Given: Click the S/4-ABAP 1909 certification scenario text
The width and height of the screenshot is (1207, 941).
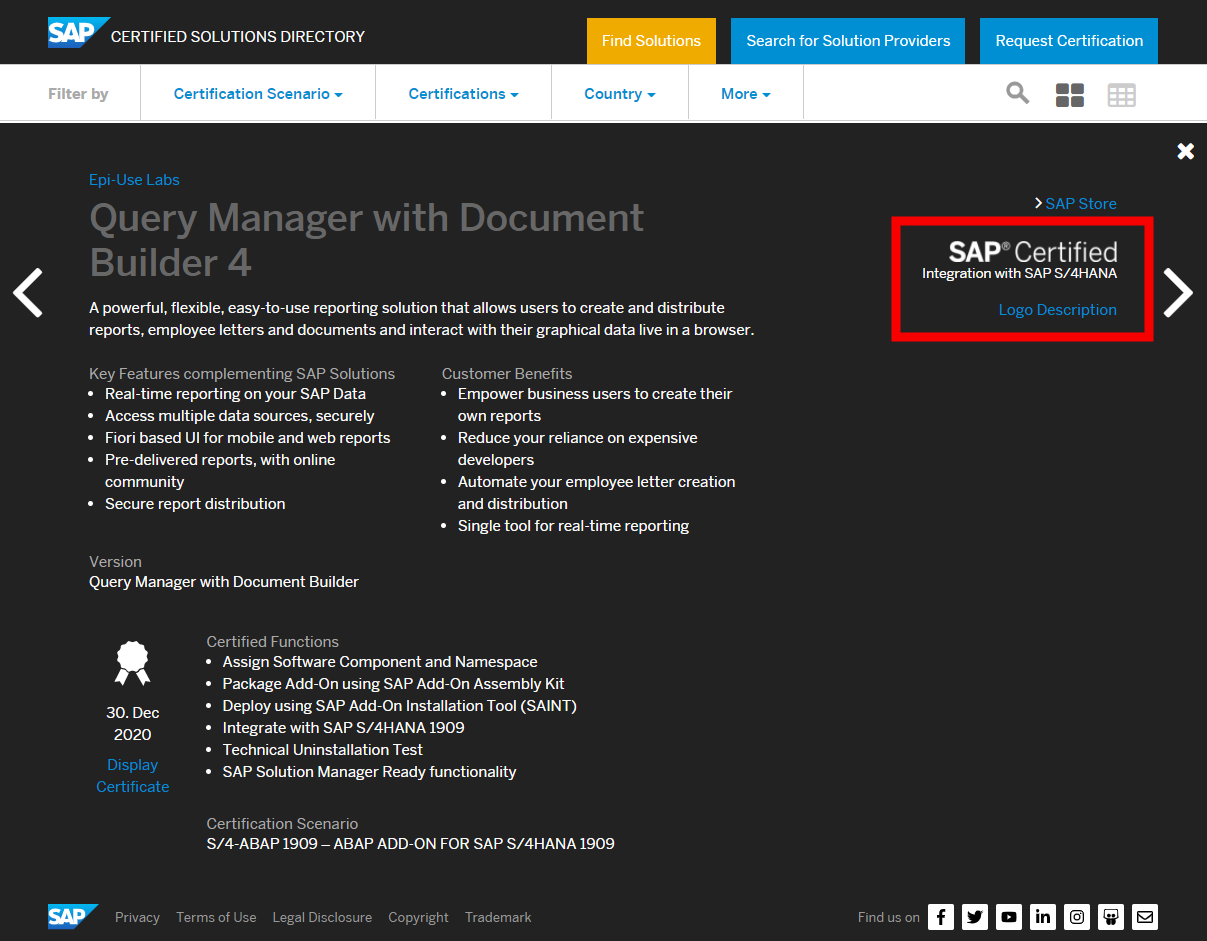Looking at the screenshot, I should 410,844.
